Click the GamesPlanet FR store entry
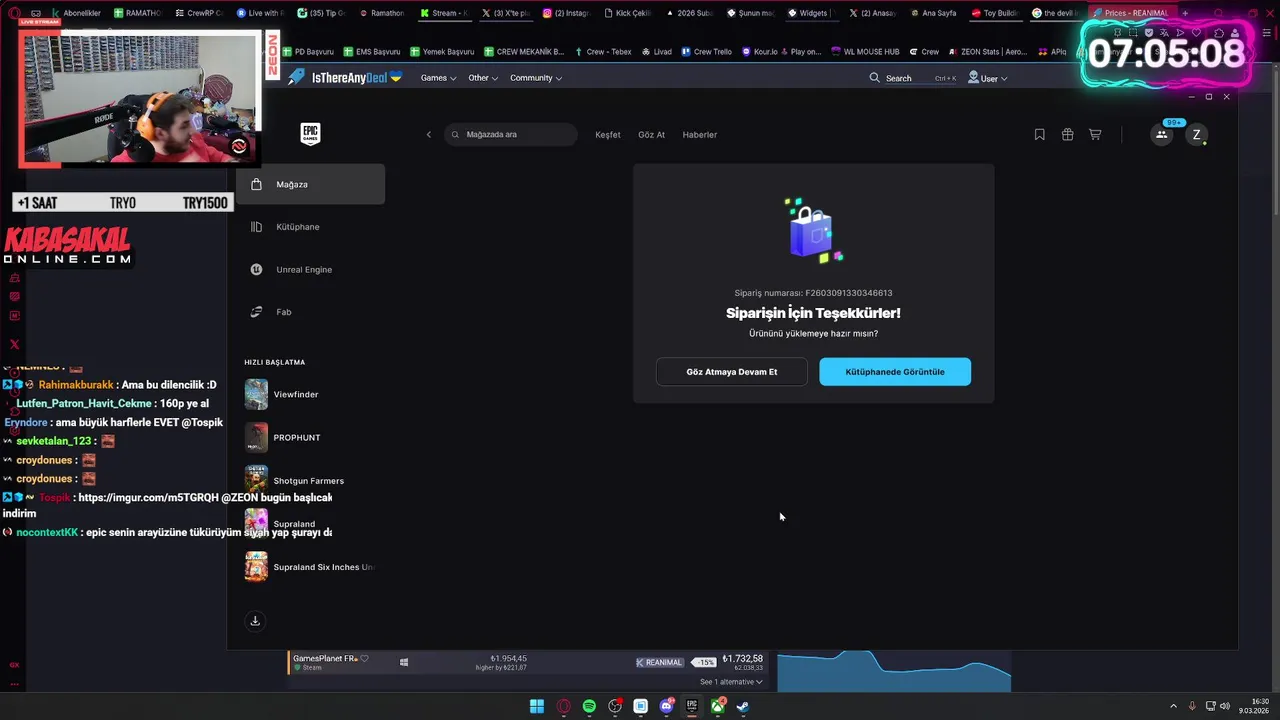Viewport: 1280px width, 720px height. [x=325, y=659]
